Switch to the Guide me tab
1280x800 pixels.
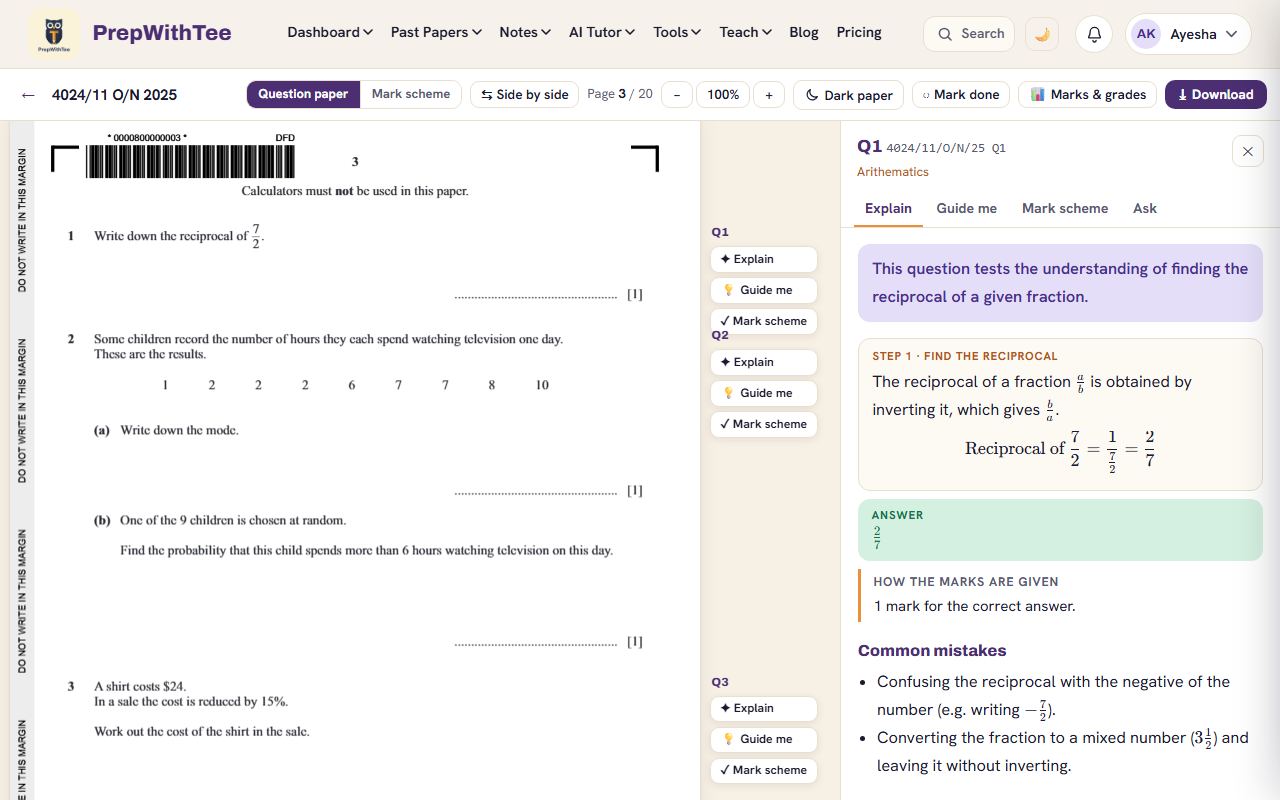966,208
